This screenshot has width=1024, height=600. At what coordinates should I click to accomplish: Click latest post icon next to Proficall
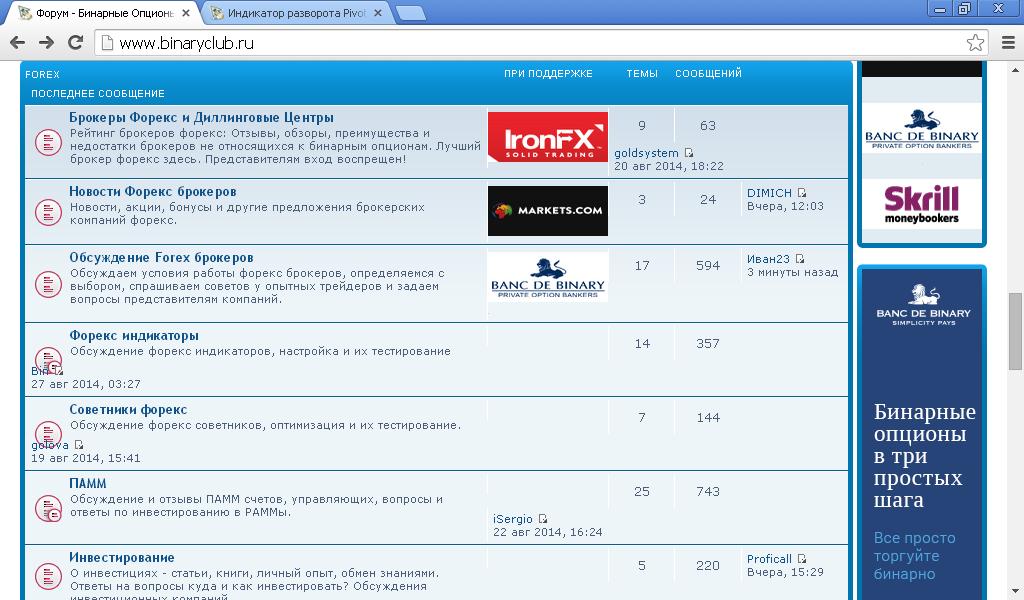[x=802, y=559]
